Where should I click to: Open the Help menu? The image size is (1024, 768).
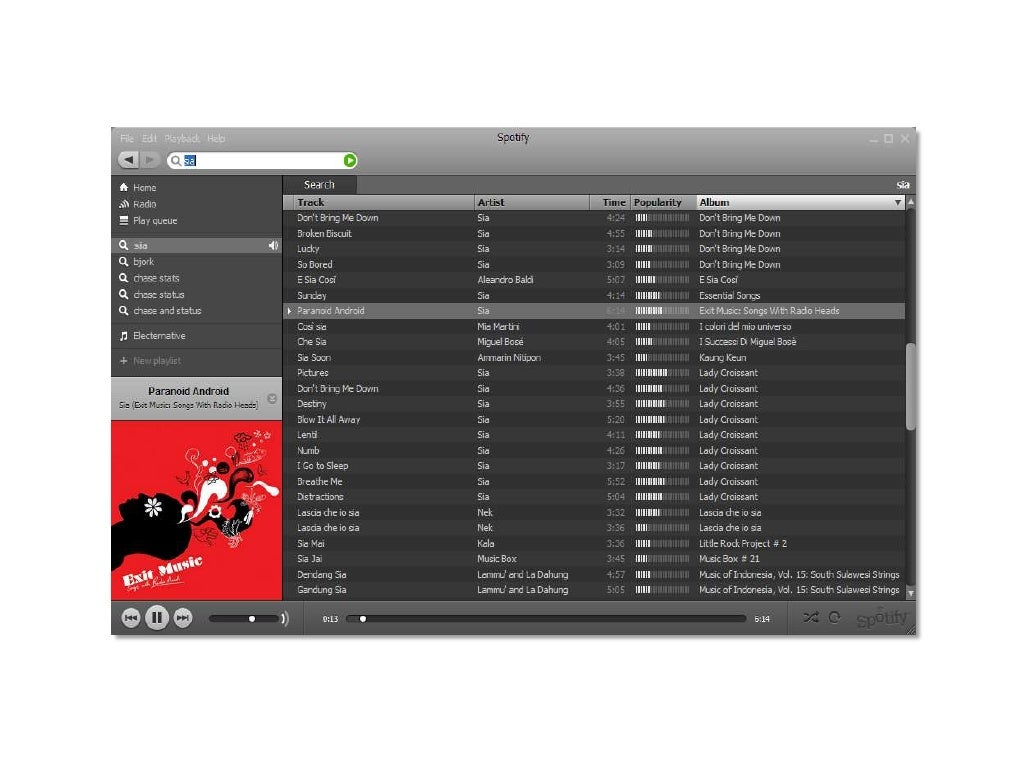[x=216, y=138]
